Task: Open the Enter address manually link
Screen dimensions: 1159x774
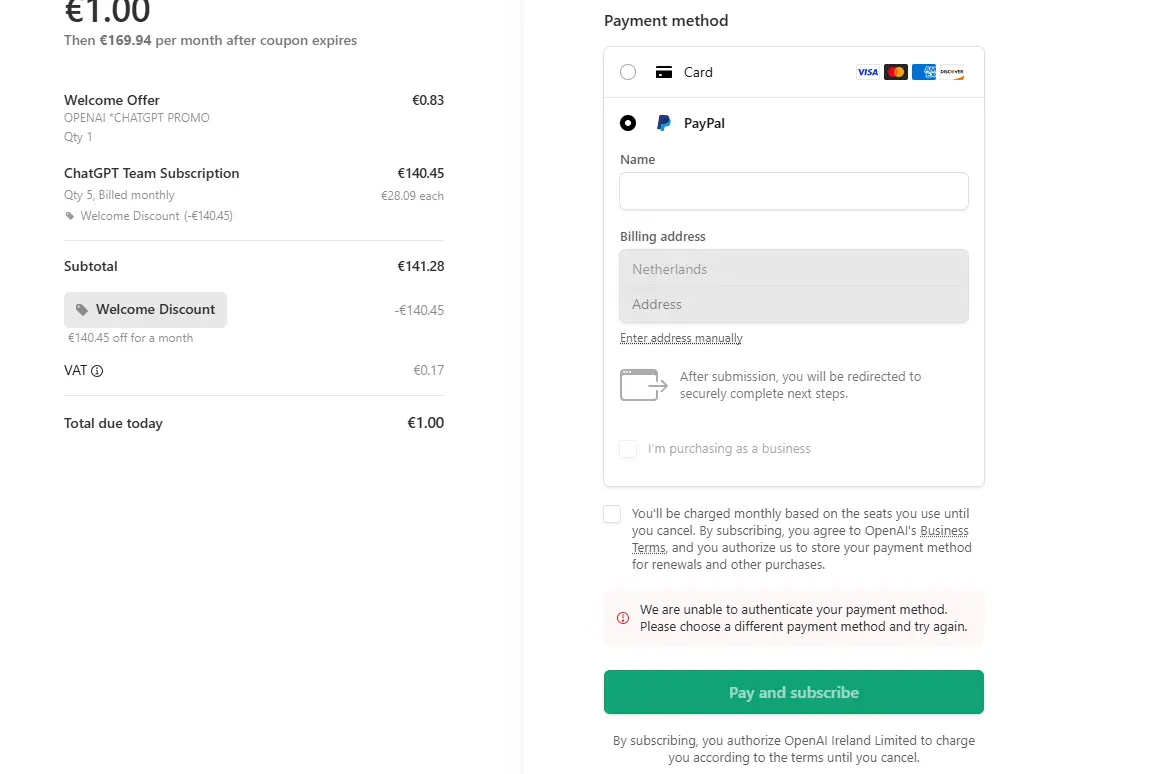Action: [x=681, y=338]
